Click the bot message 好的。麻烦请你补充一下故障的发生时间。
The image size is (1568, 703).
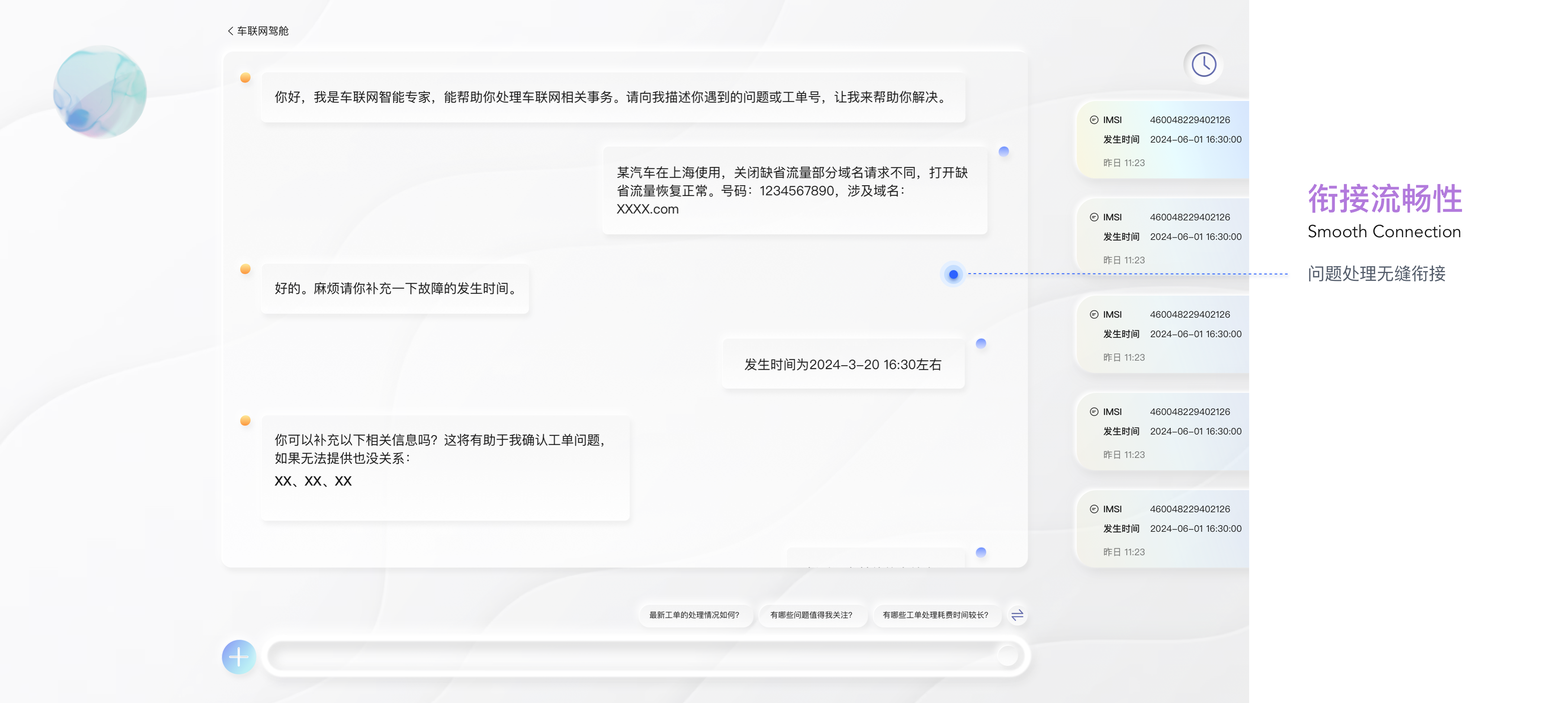395,289
